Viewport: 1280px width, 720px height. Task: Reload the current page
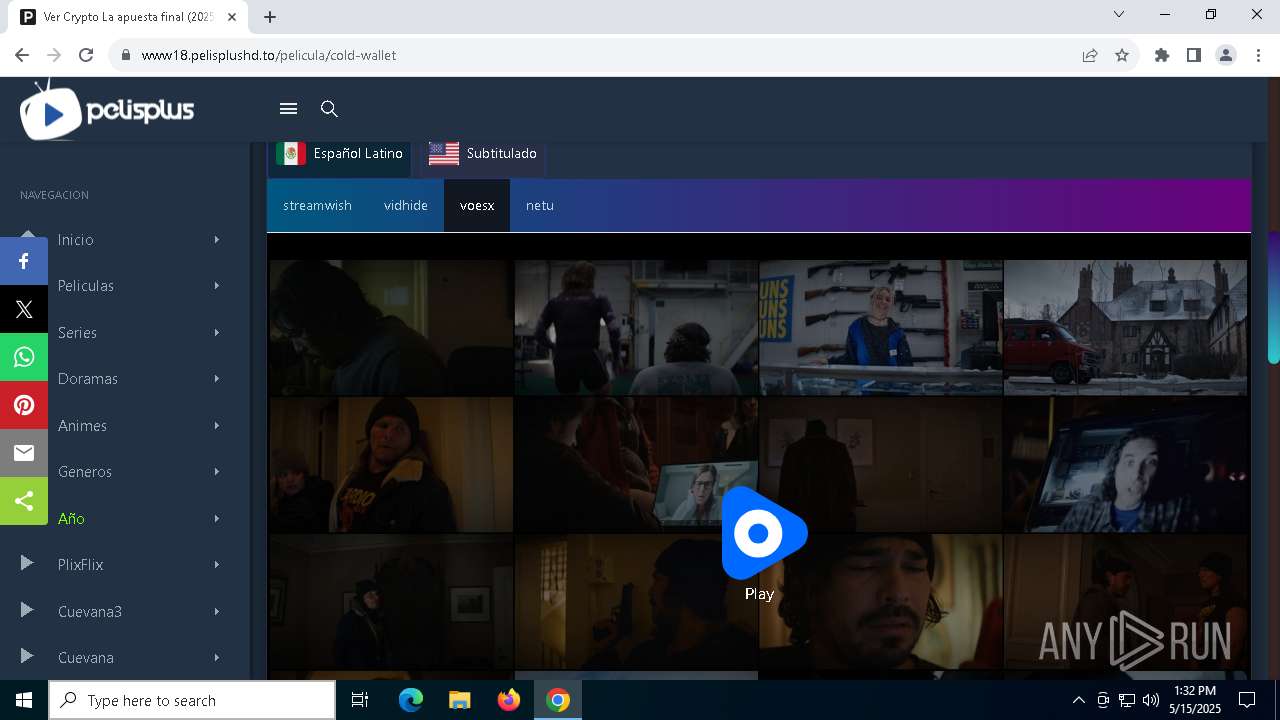tap(86, 55)
